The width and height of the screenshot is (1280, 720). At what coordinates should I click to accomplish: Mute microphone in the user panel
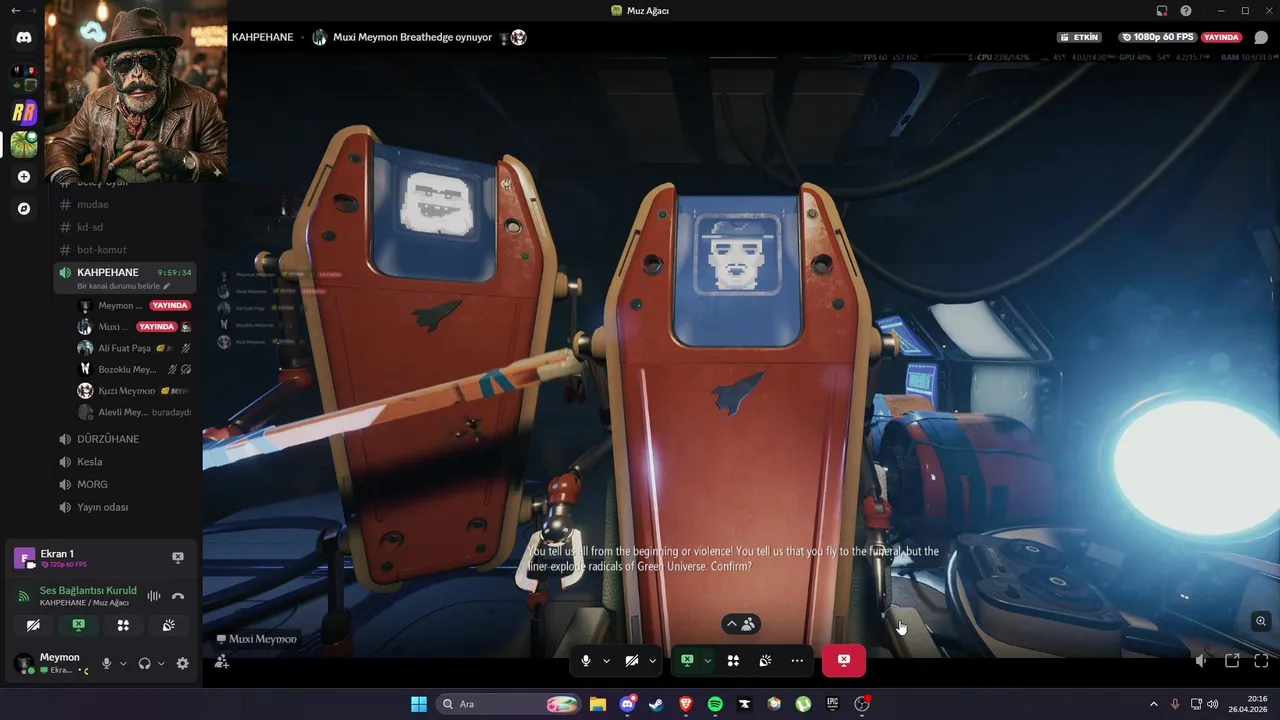pos(106,663)
